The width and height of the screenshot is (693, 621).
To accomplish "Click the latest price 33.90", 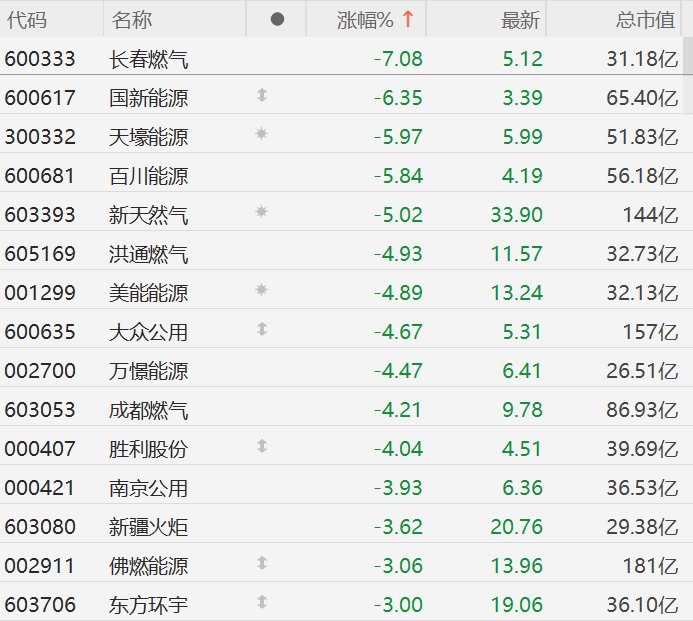I will (517, 215).
